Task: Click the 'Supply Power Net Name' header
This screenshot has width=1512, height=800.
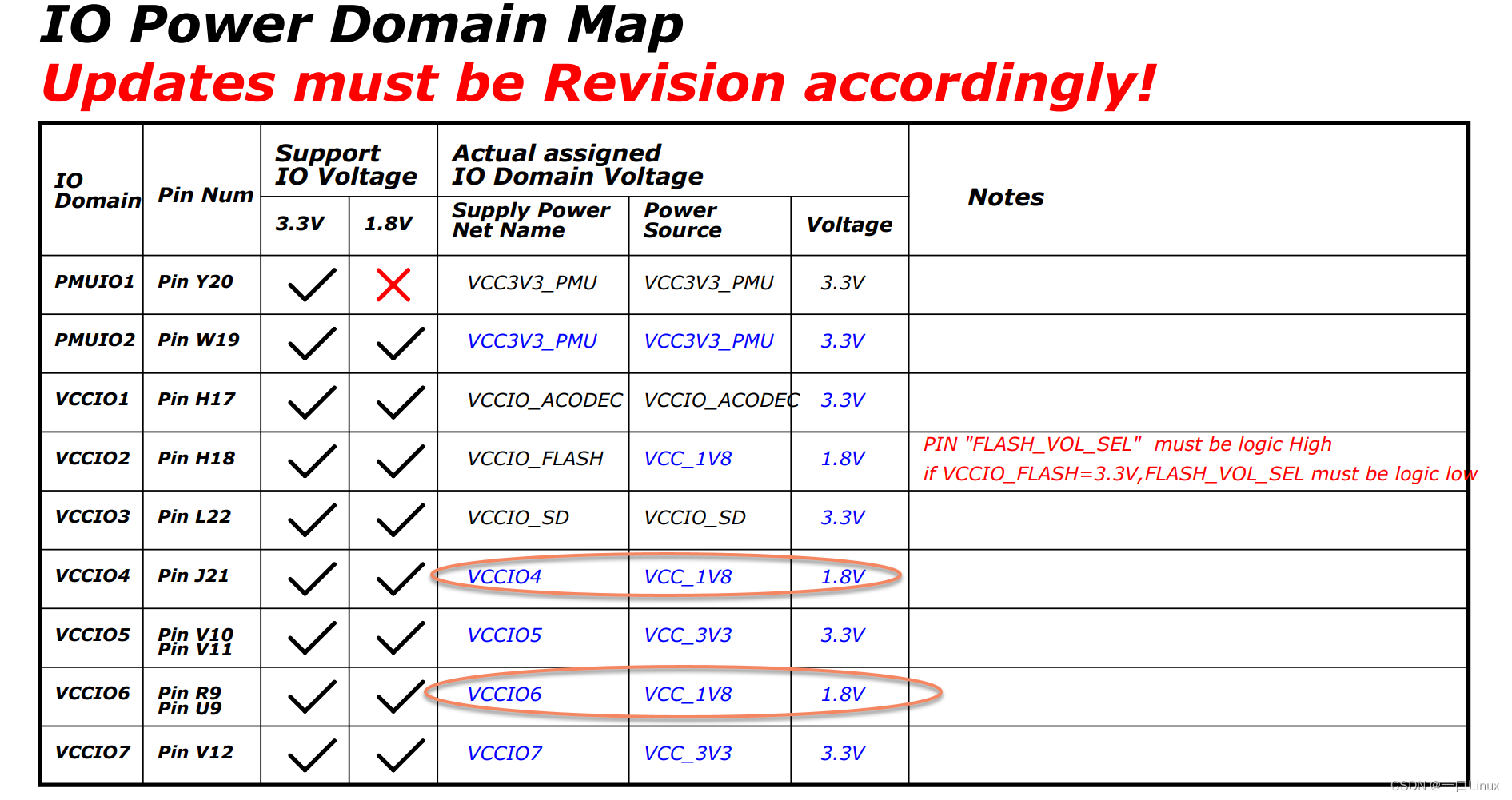Action: [531, 221]
